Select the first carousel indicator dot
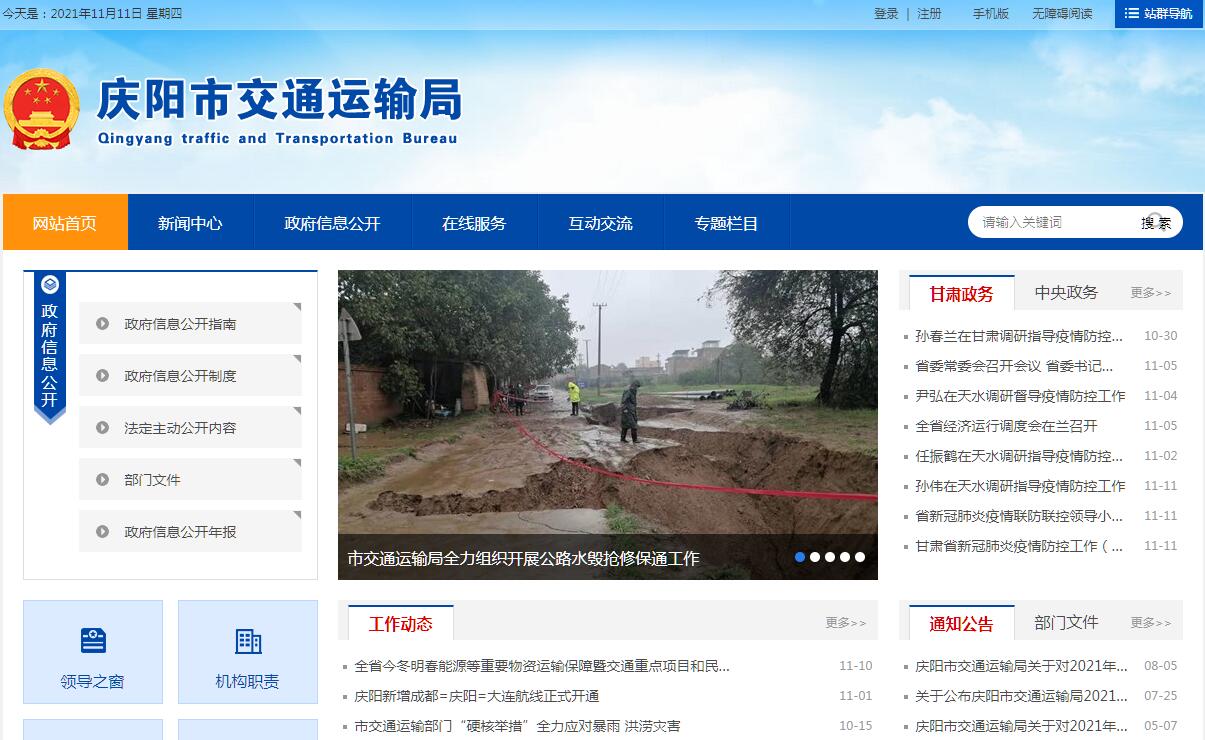Viewport: 1205px width, 740px height. click(800, 557)
